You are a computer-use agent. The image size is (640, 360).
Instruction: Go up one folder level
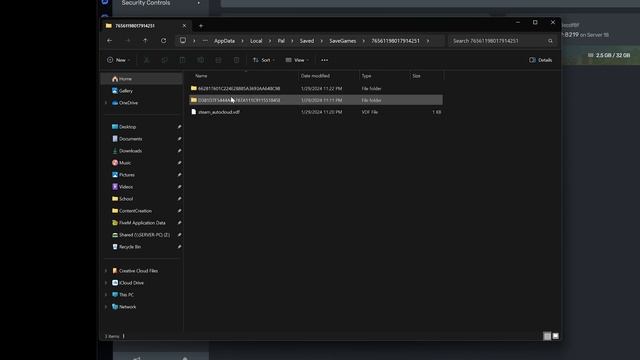(145, 41)
